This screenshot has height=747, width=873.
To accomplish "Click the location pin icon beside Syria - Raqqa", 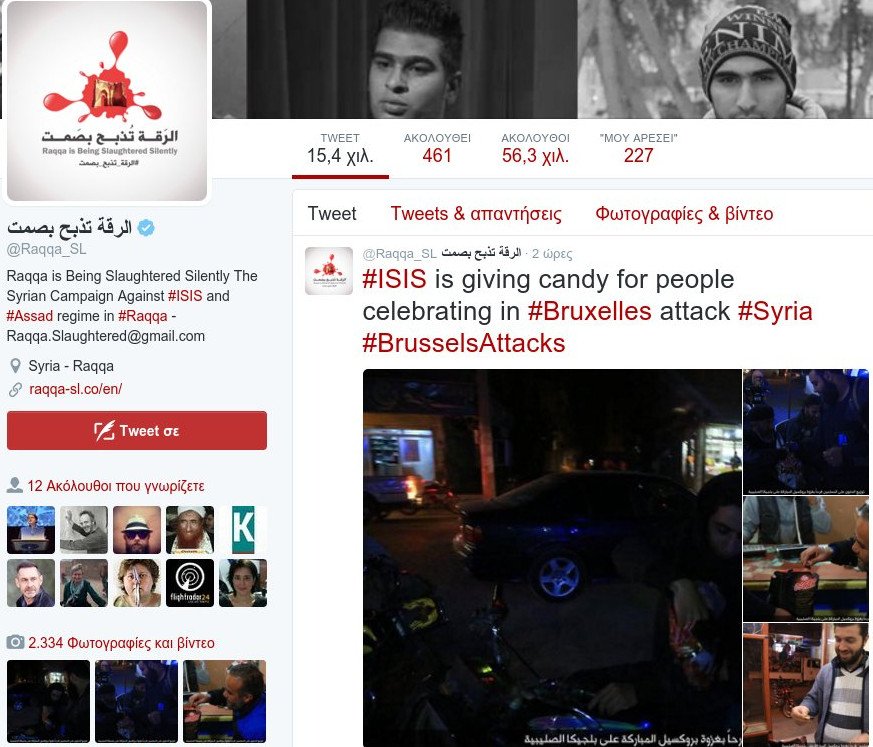I will [16, 366].
